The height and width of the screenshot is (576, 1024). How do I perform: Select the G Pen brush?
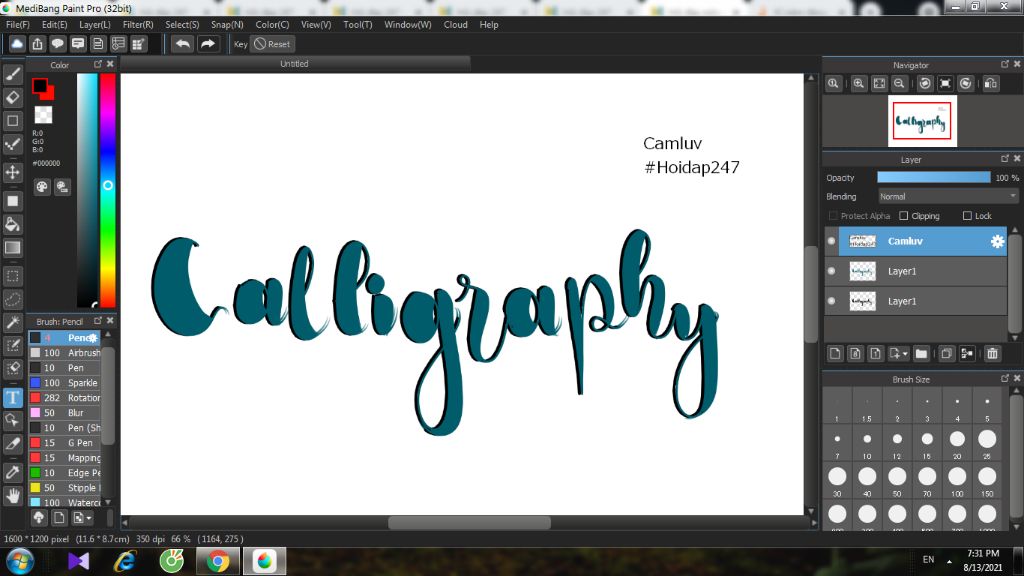65,443
